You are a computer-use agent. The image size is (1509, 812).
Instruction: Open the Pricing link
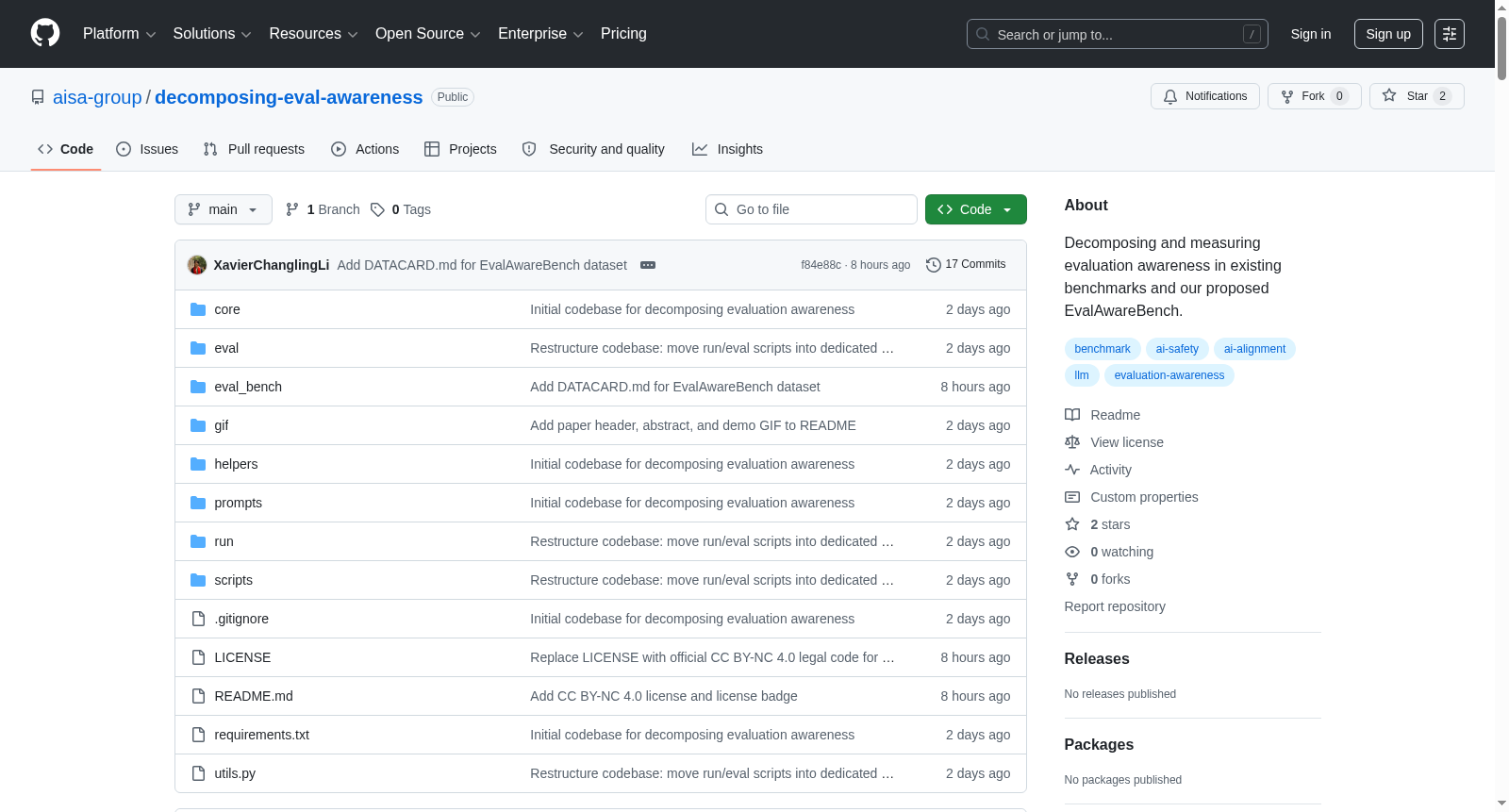pos(623,34)
